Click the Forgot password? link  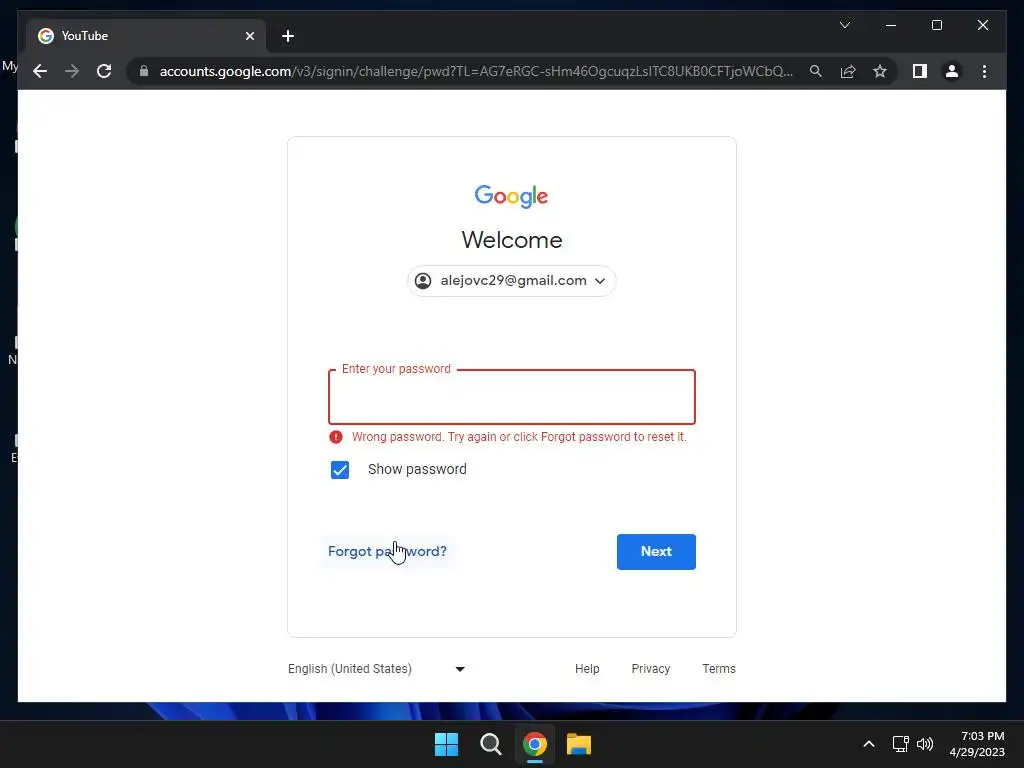[387, 551]
